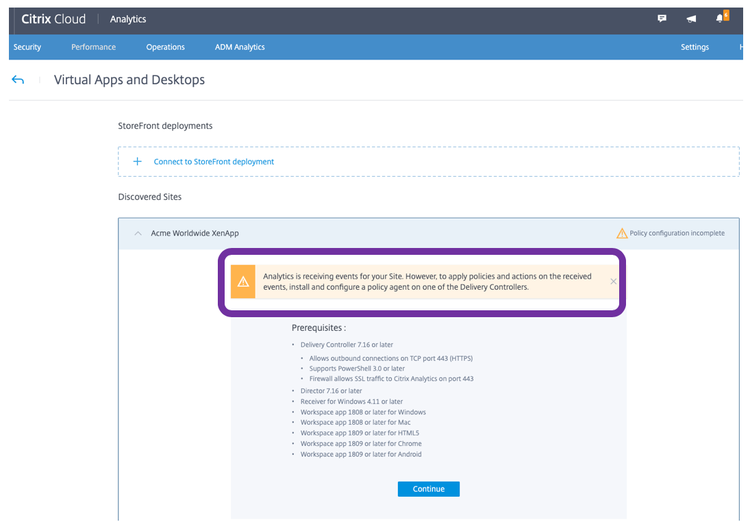Click the Discovered Sites label

click(150, 197)
